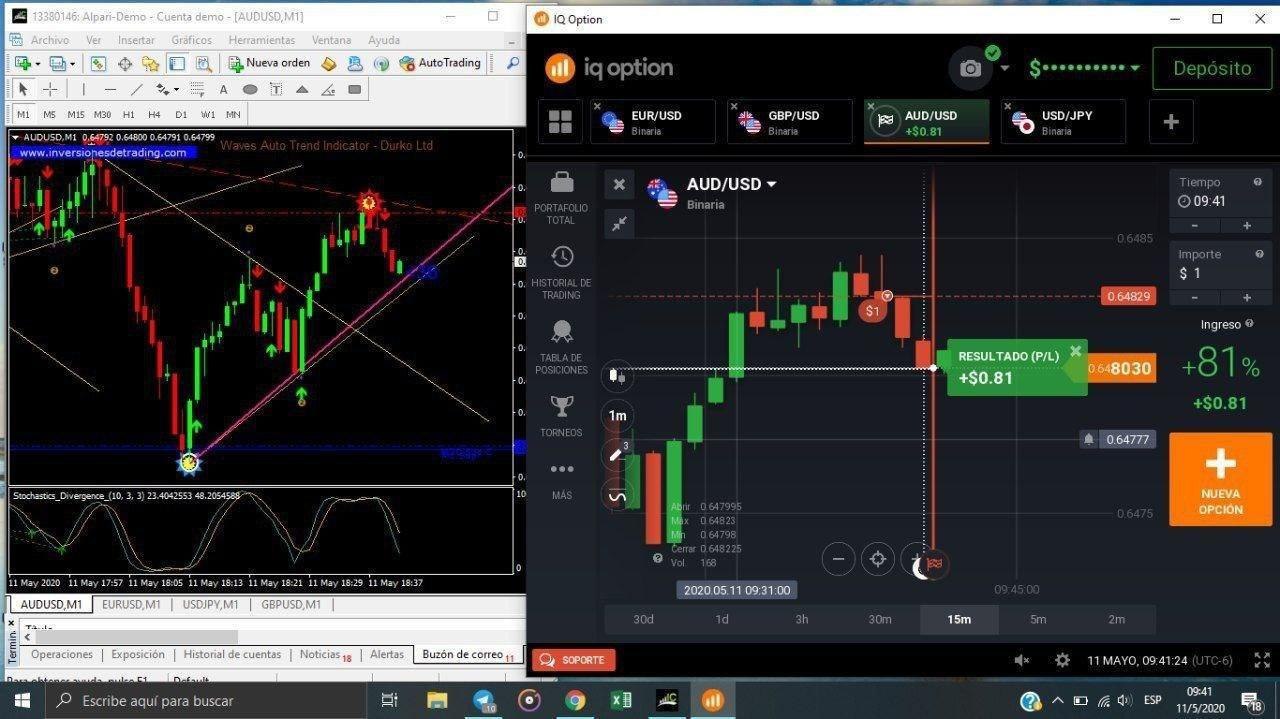
Task: Open Herramientas menu in MetaTrader
Action: (261, 40)
